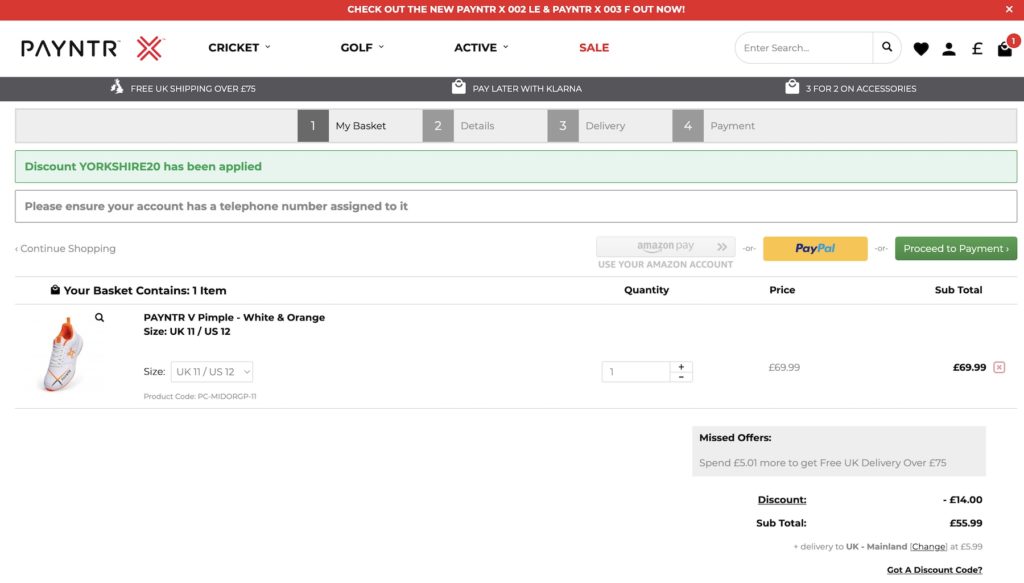
Task: Click Continue Shopping link
Action: coord(65,249)
